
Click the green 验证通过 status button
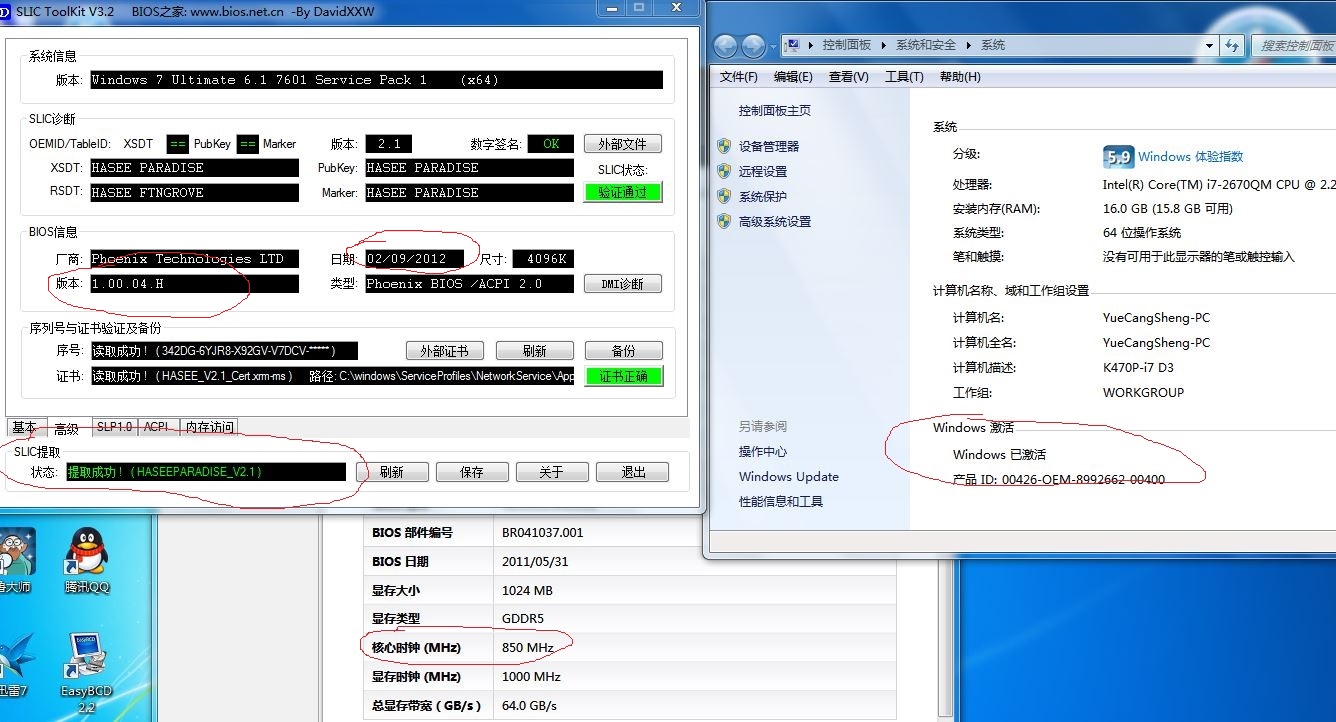(623, 192)
